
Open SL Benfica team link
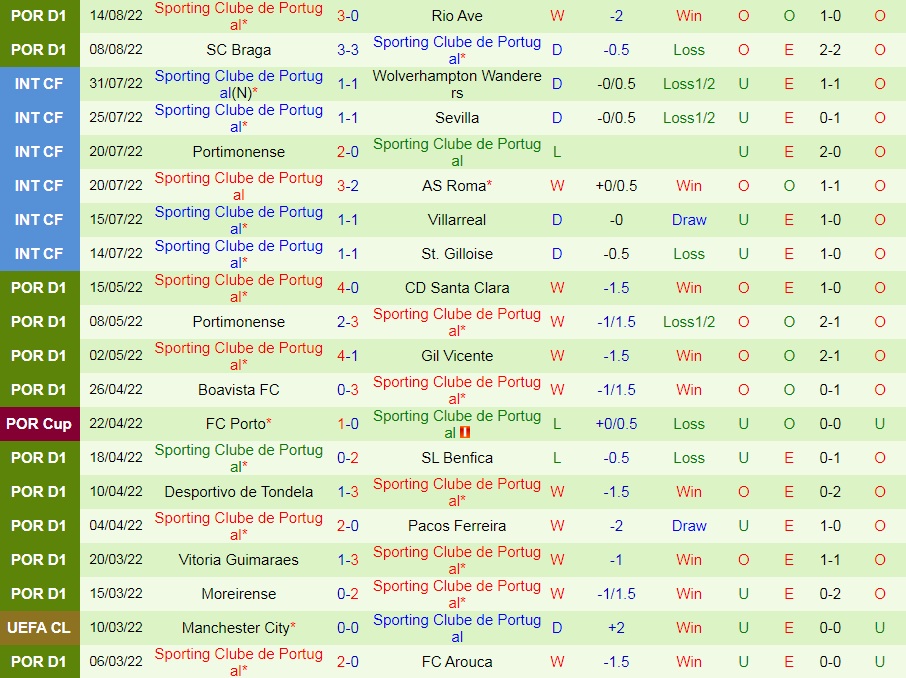(456, 458)
